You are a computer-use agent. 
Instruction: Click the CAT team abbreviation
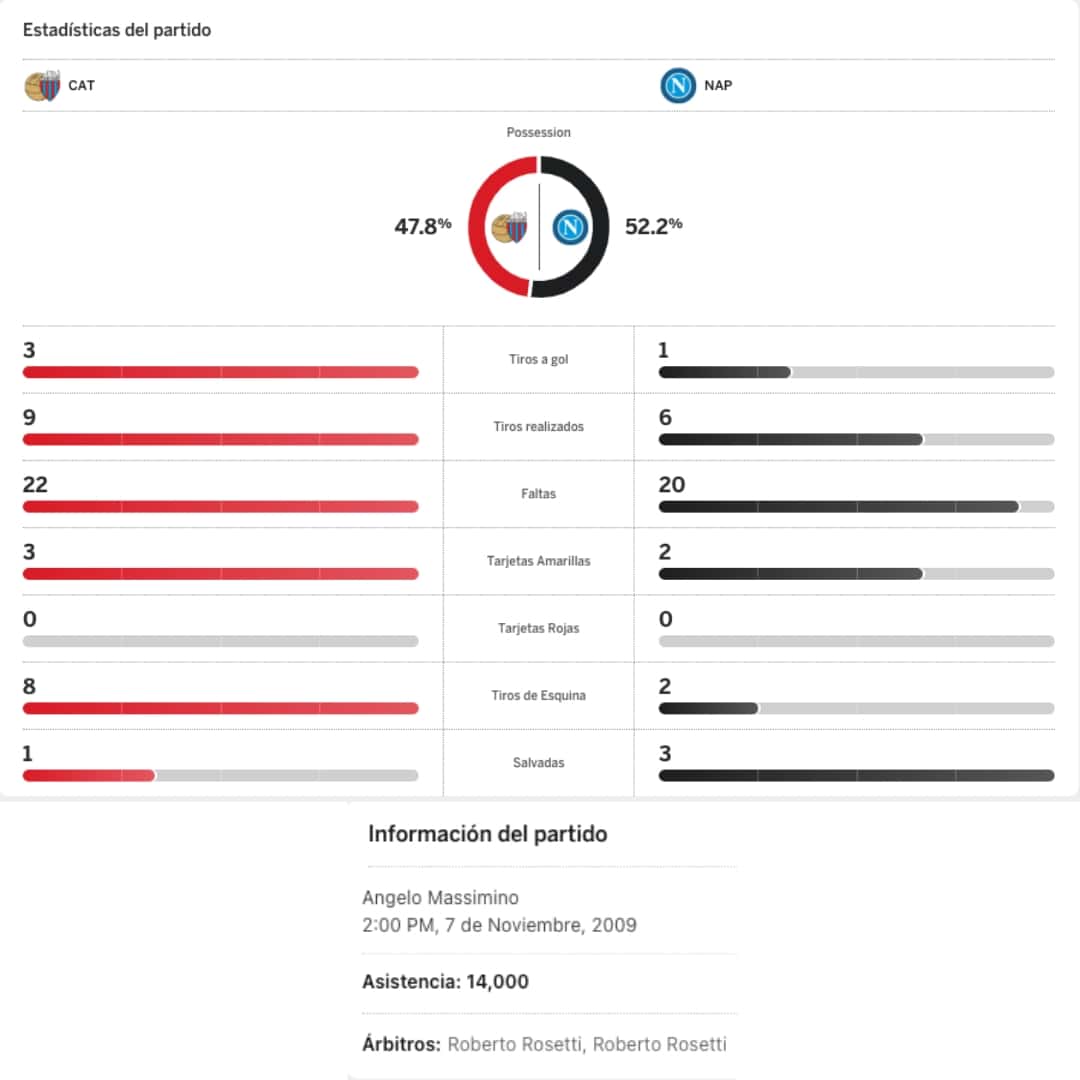tap(82, 86)
